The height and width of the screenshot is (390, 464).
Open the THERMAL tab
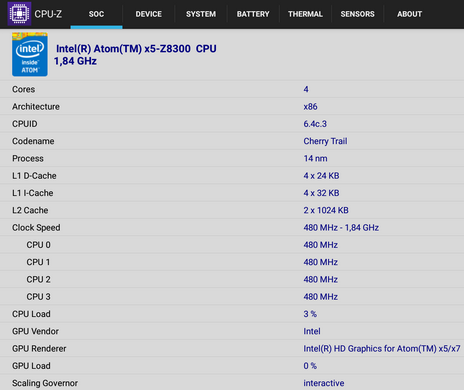pos(305,14)
